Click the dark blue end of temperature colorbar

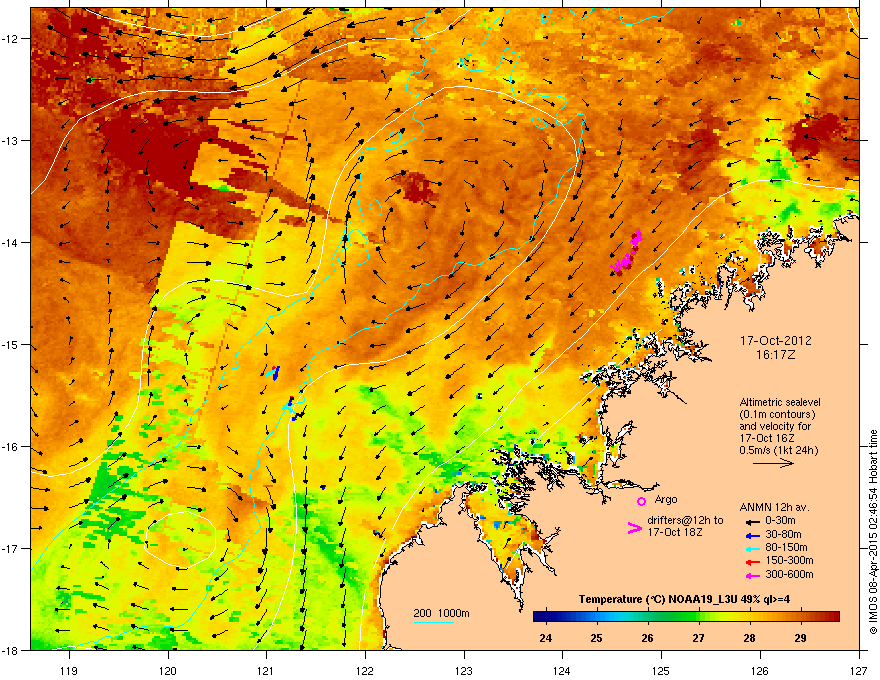539,617
